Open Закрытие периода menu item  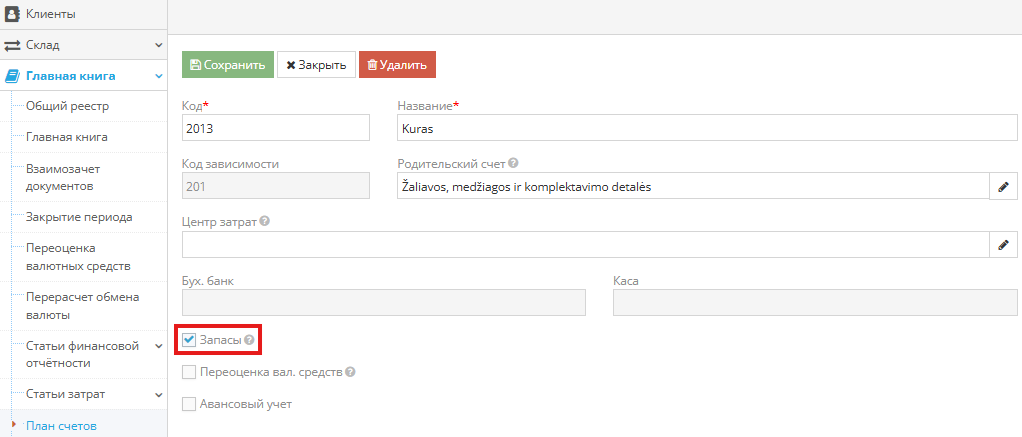[79, 216]
